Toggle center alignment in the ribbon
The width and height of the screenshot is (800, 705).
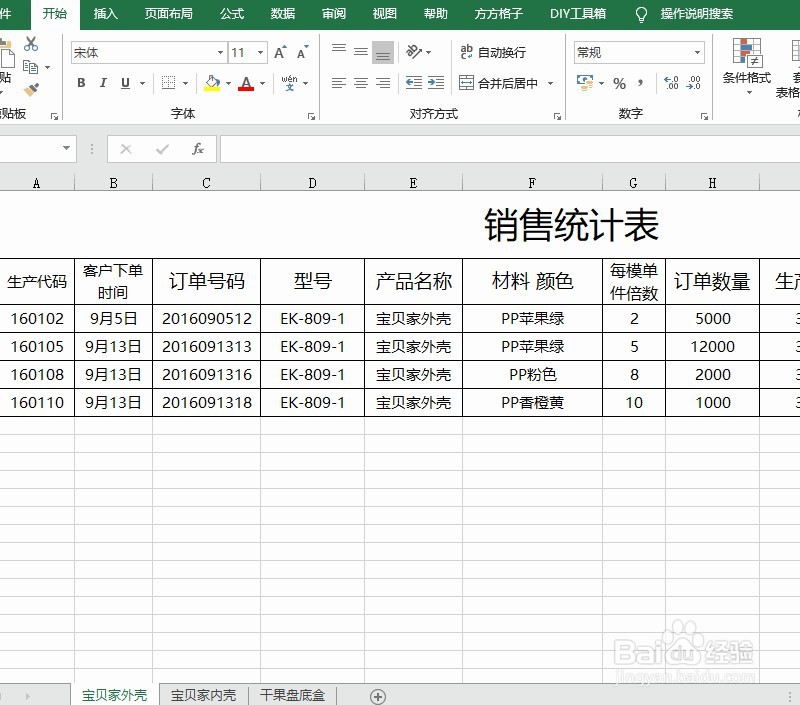tap(360, 83)
